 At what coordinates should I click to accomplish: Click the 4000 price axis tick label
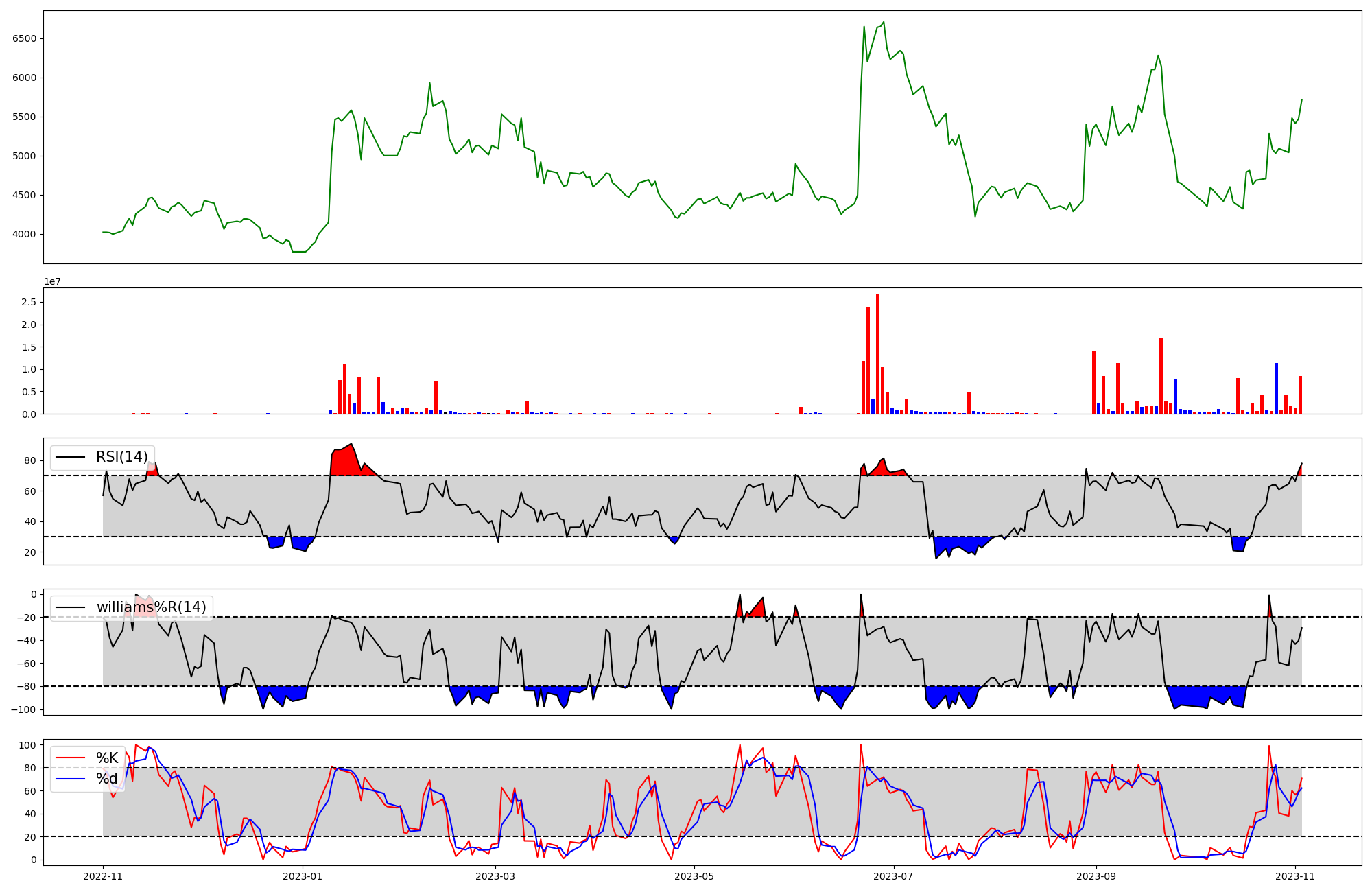(x=24, y=234)
